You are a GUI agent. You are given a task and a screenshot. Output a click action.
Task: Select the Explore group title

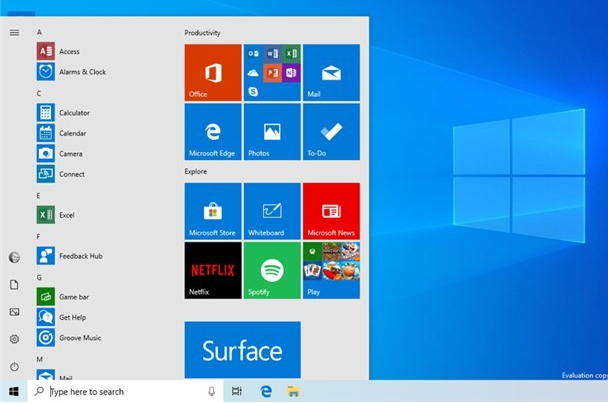pos(195,171)
